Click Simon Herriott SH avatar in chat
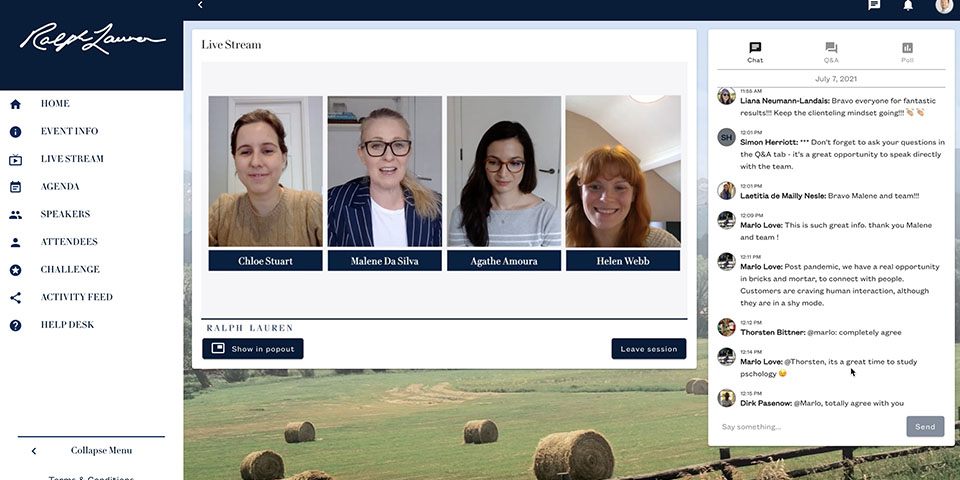The image size is (960, 480). point(726,137)
